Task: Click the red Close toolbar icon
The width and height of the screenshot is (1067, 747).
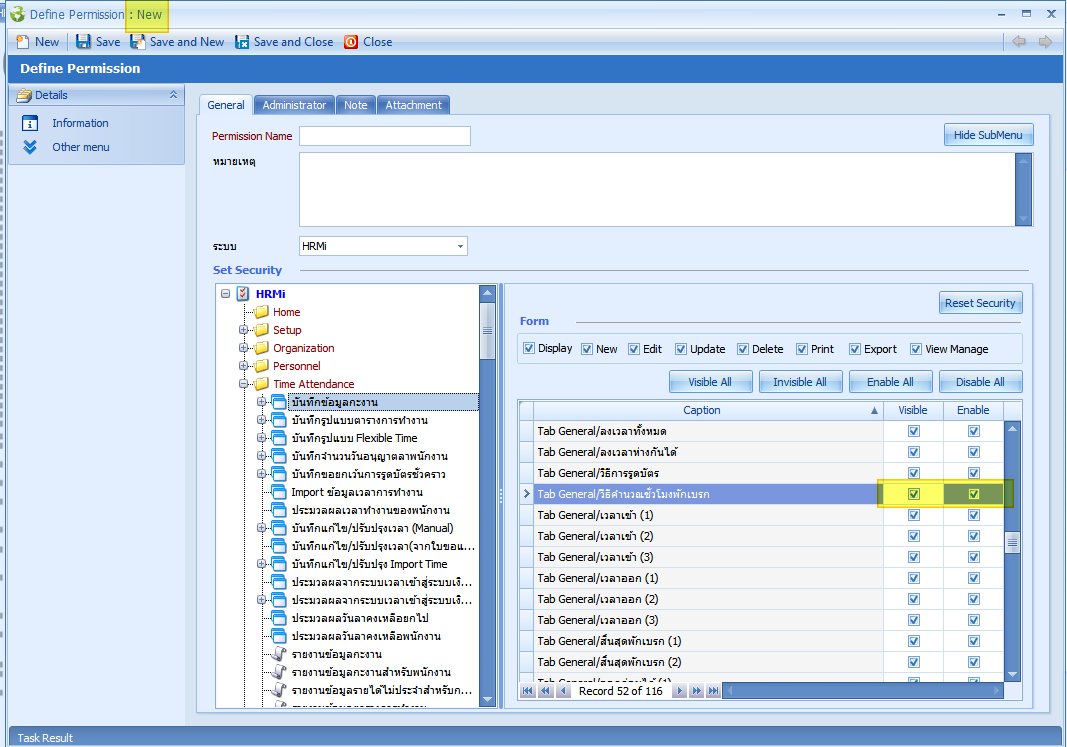Action: 351,42
